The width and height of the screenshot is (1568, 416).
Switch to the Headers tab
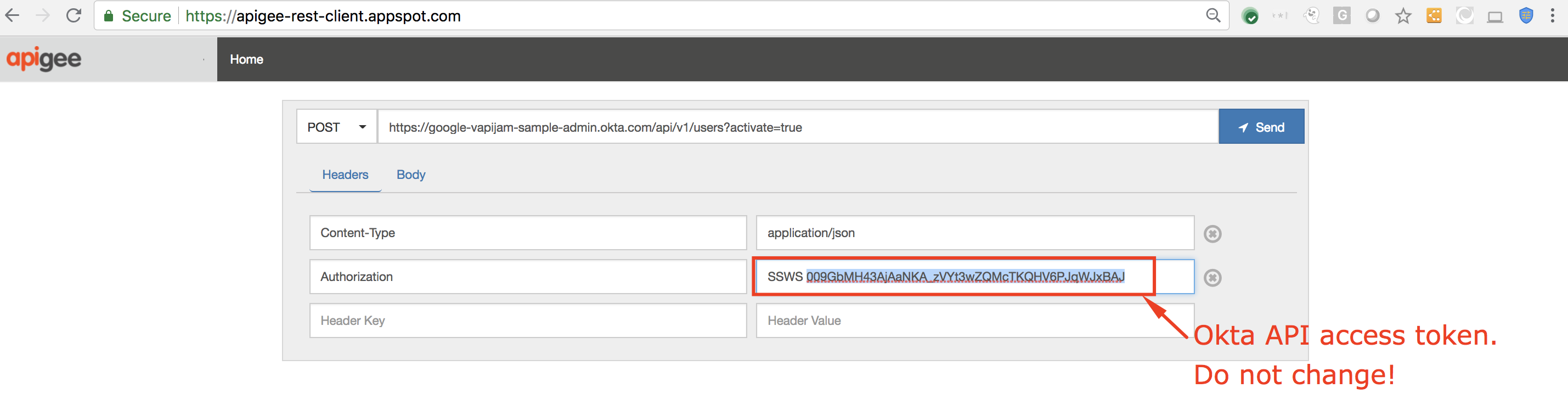click(x=345, y=175)
